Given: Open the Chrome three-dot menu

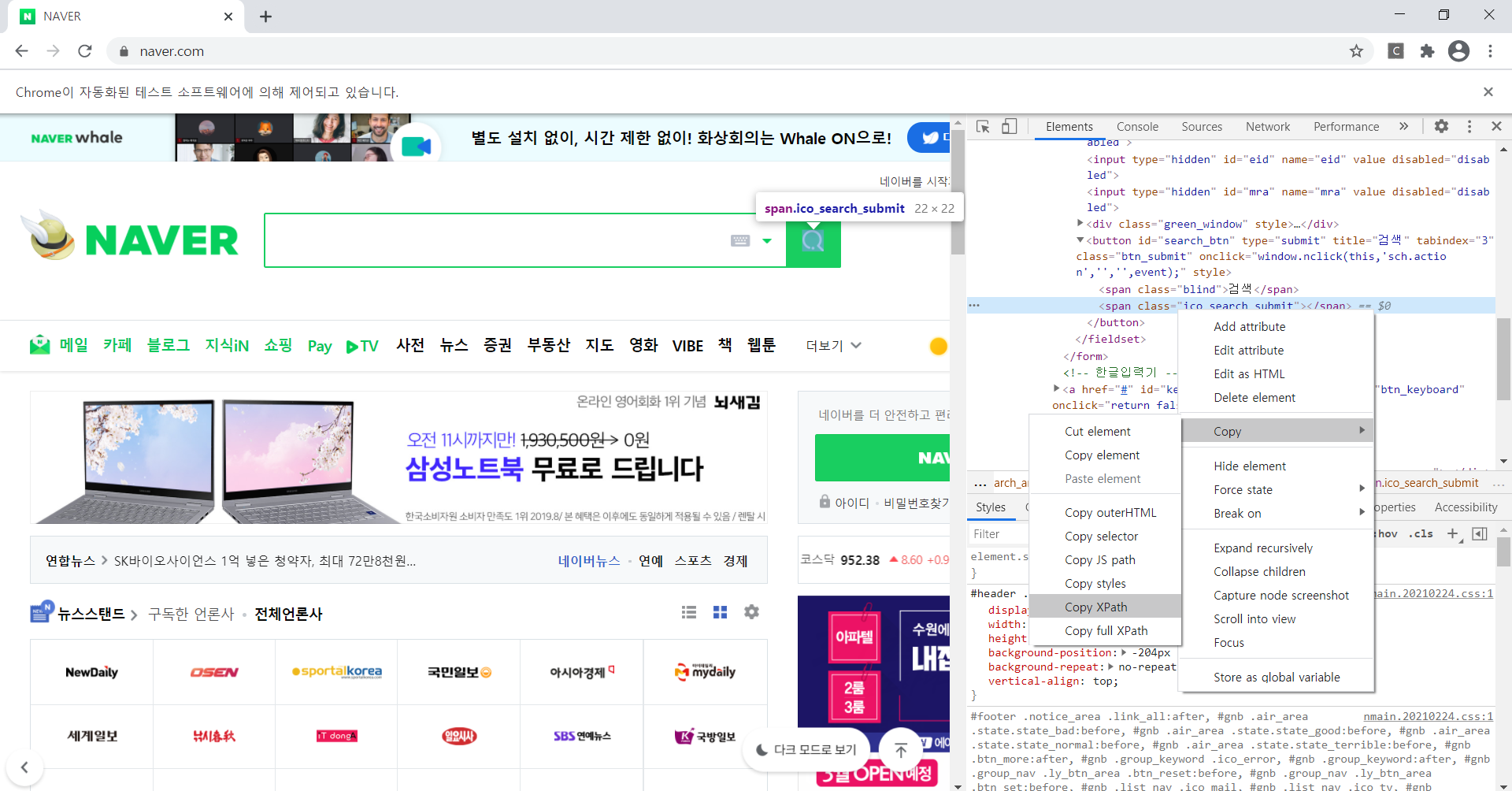Looking at the screenshot, I should pyautogui.click(x=1490, y=51).
